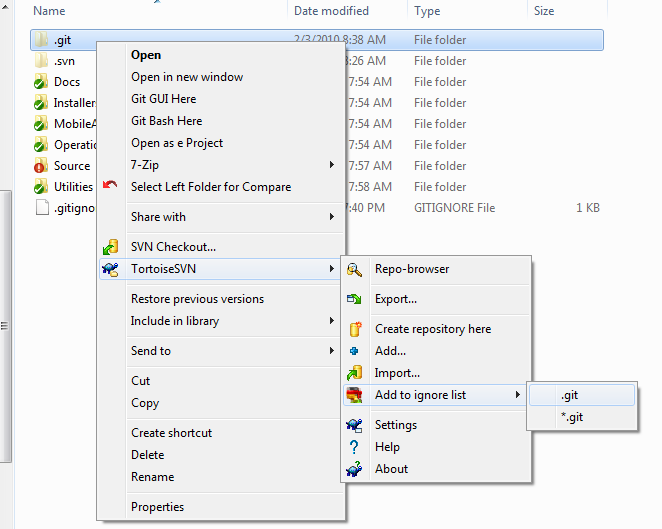Click the Export icon in submenu
Viewport: 662px width, 529px height.
coord(354,299)
